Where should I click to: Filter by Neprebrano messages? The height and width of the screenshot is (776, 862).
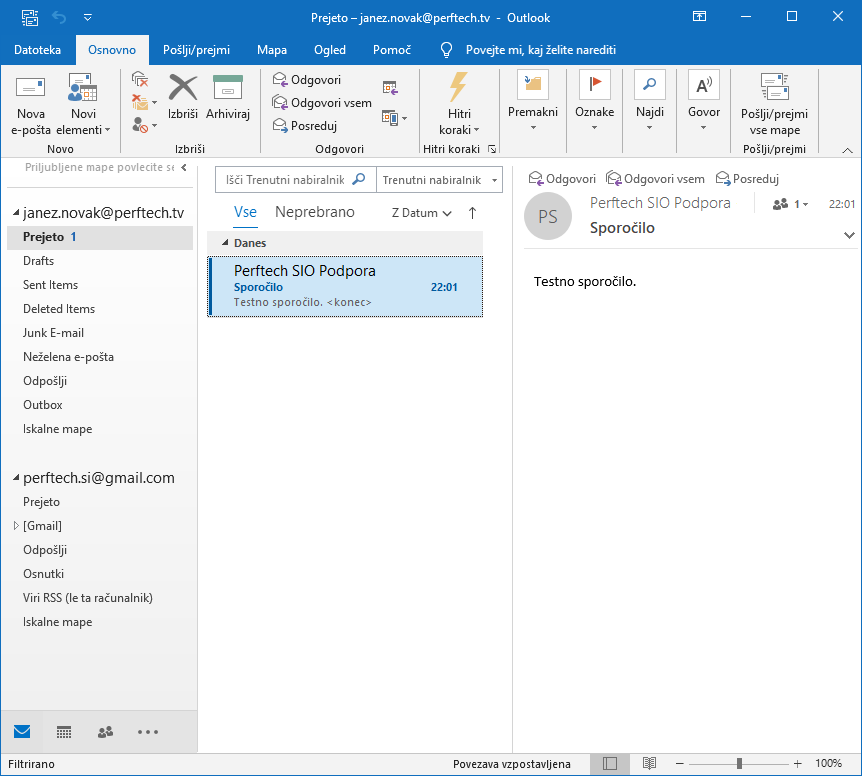[314, 212]
